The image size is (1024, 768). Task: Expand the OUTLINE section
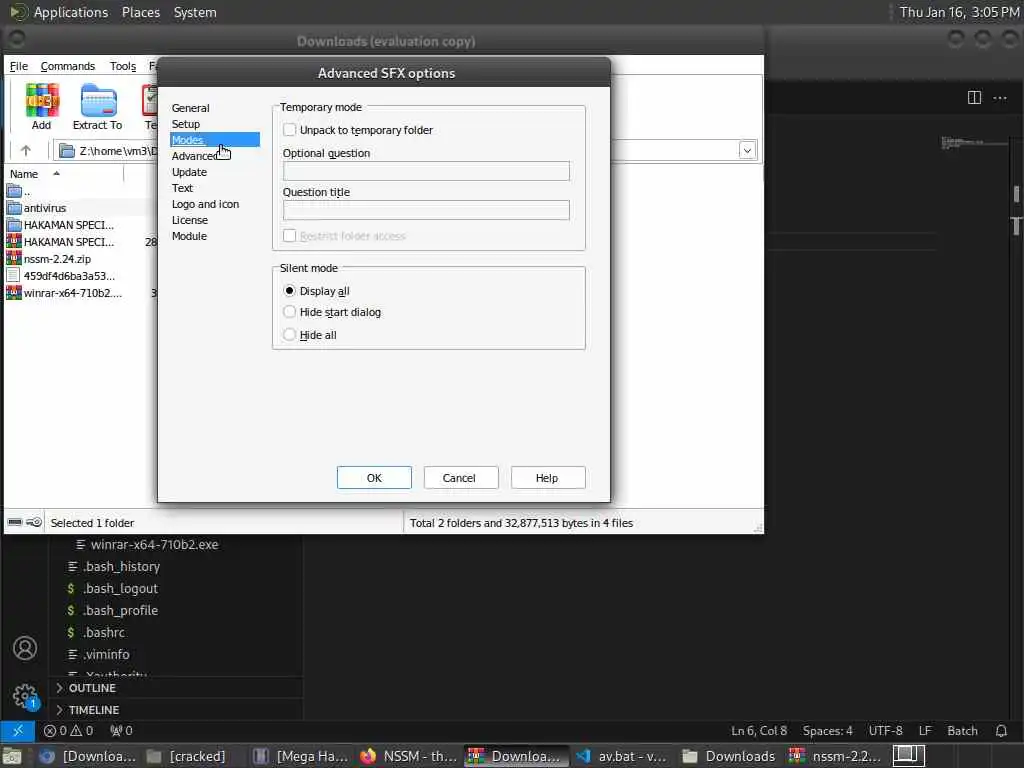click(92, 688)
